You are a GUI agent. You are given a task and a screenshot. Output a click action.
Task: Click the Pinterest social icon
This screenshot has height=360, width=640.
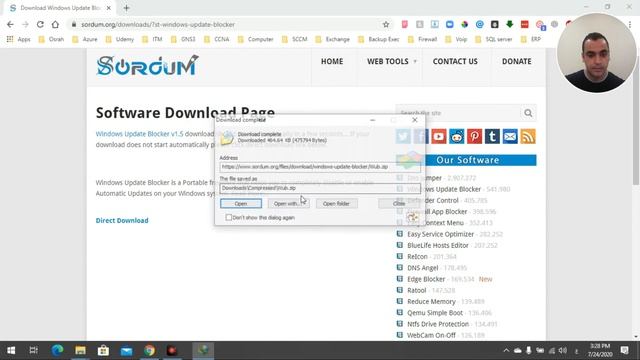474,136
